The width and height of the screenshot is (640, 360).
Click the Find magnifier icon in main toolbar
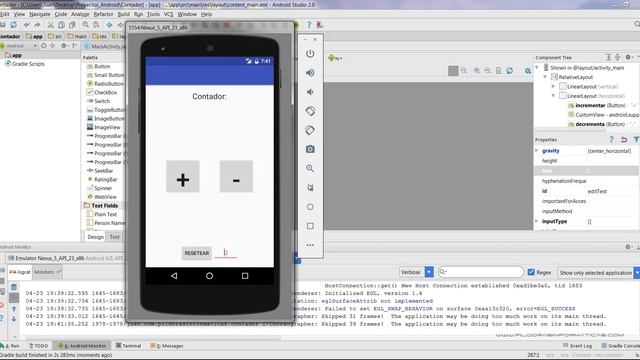(86, 25)
